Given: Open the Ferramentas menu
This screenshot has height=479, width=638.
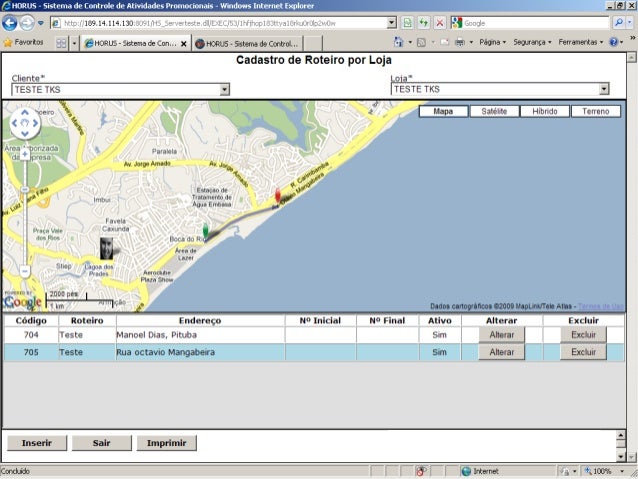Looking at the screenshot, I should coord(580,43).
